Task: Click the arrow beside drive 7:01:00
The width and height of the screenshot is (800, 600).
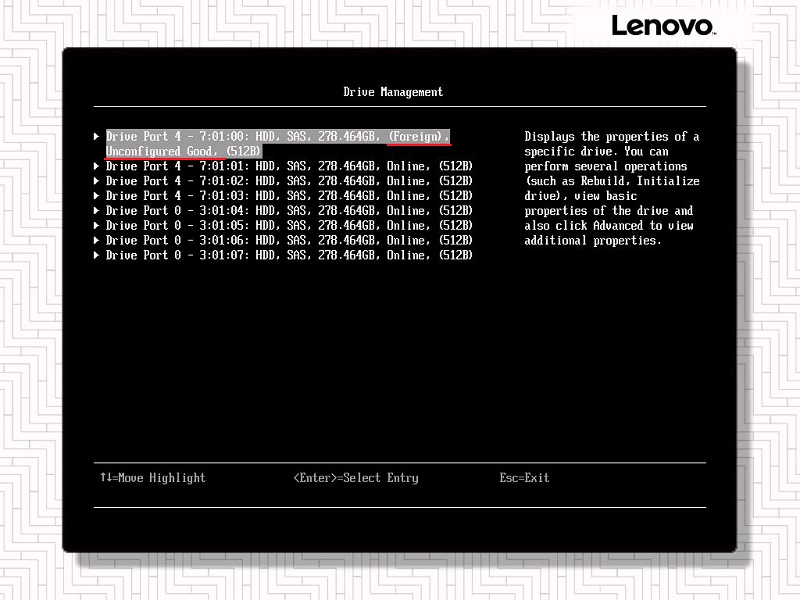Action: [x=97, y=136]
